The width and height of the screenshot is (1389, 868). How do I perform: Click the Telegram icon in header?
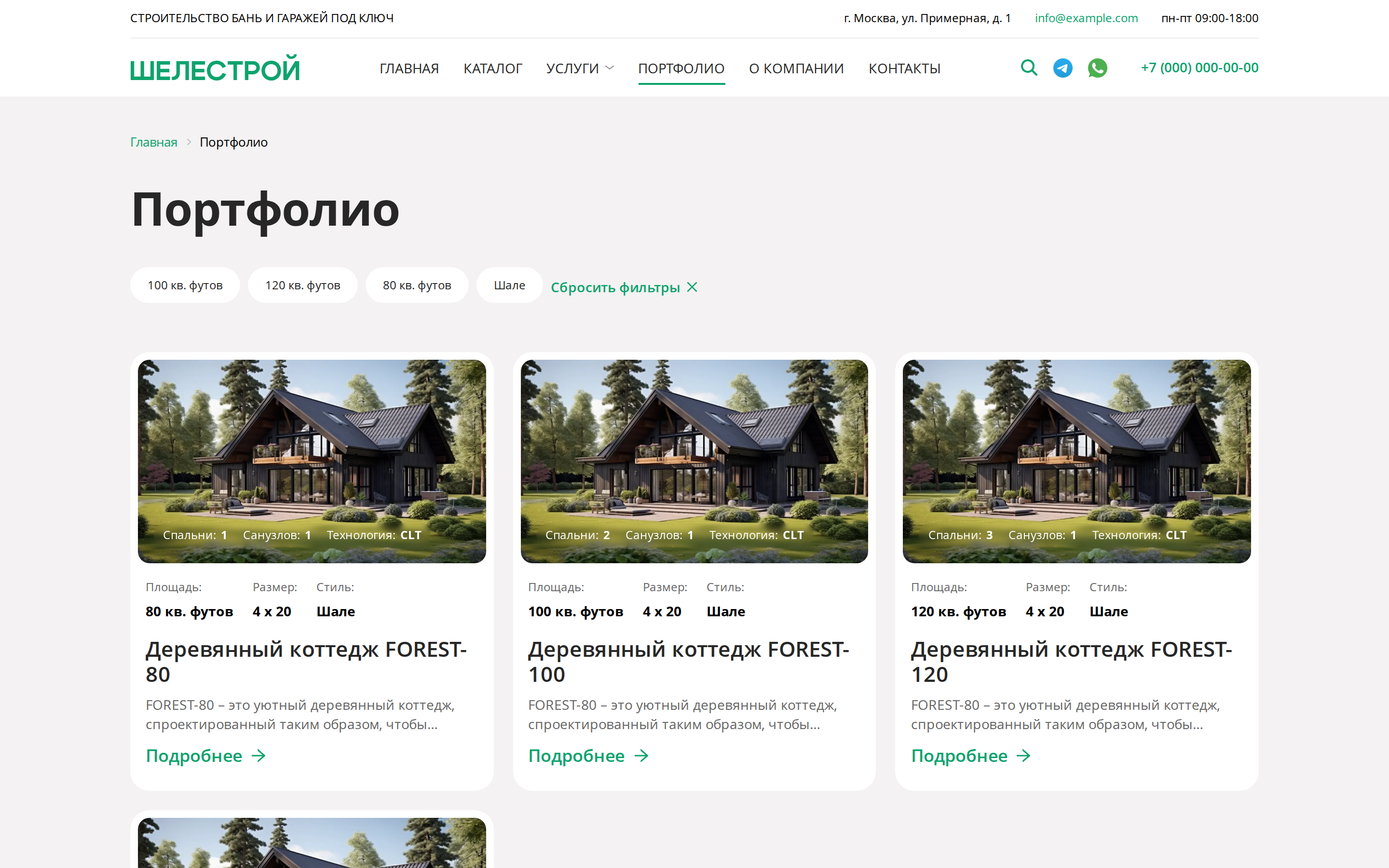pyautogui.click(x=1062, y=68)
